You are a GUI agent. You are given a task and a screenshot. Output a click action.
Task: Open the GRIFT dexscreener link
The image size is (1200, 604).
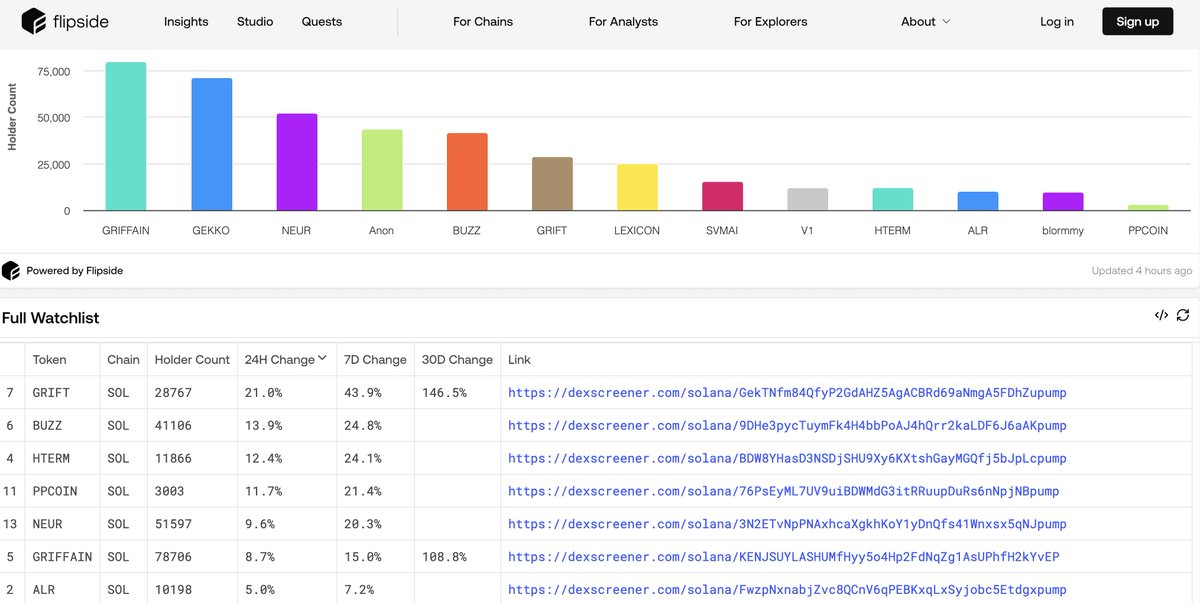point(786,392)
